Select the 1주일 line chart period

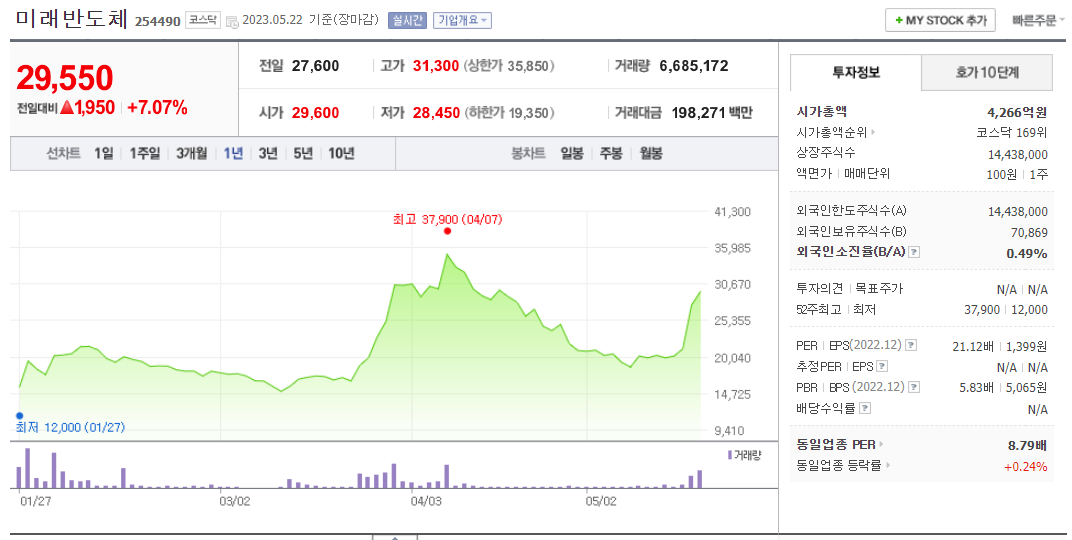pyautogui.click(x=145, y=153)
